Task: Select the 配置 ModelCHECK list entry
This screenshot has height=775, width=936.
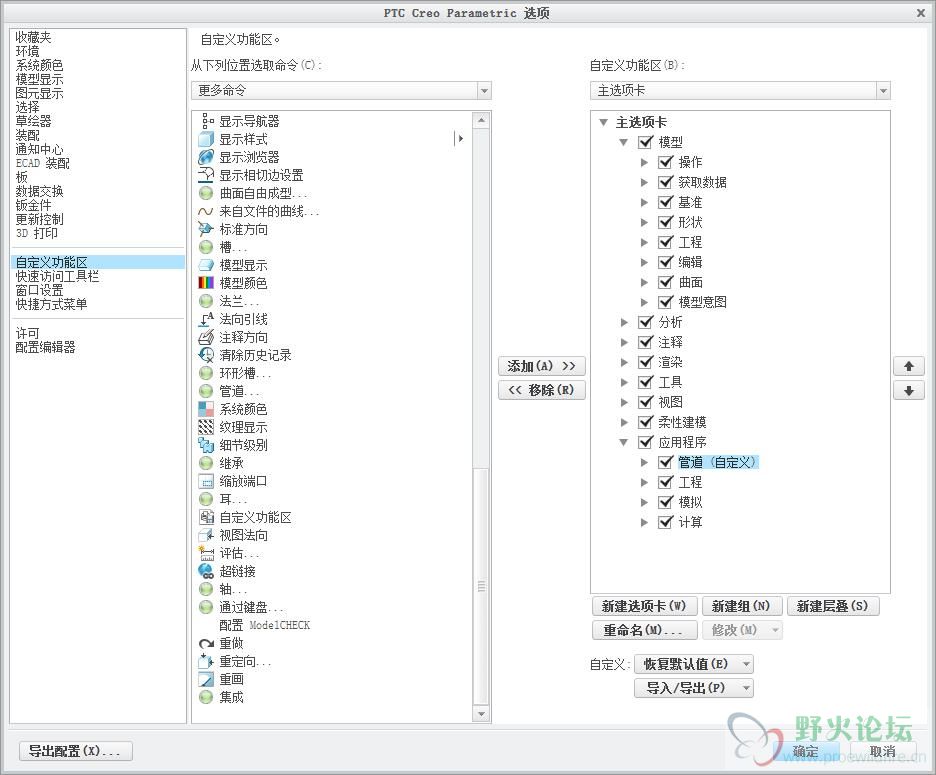Action: click(264, 625)
